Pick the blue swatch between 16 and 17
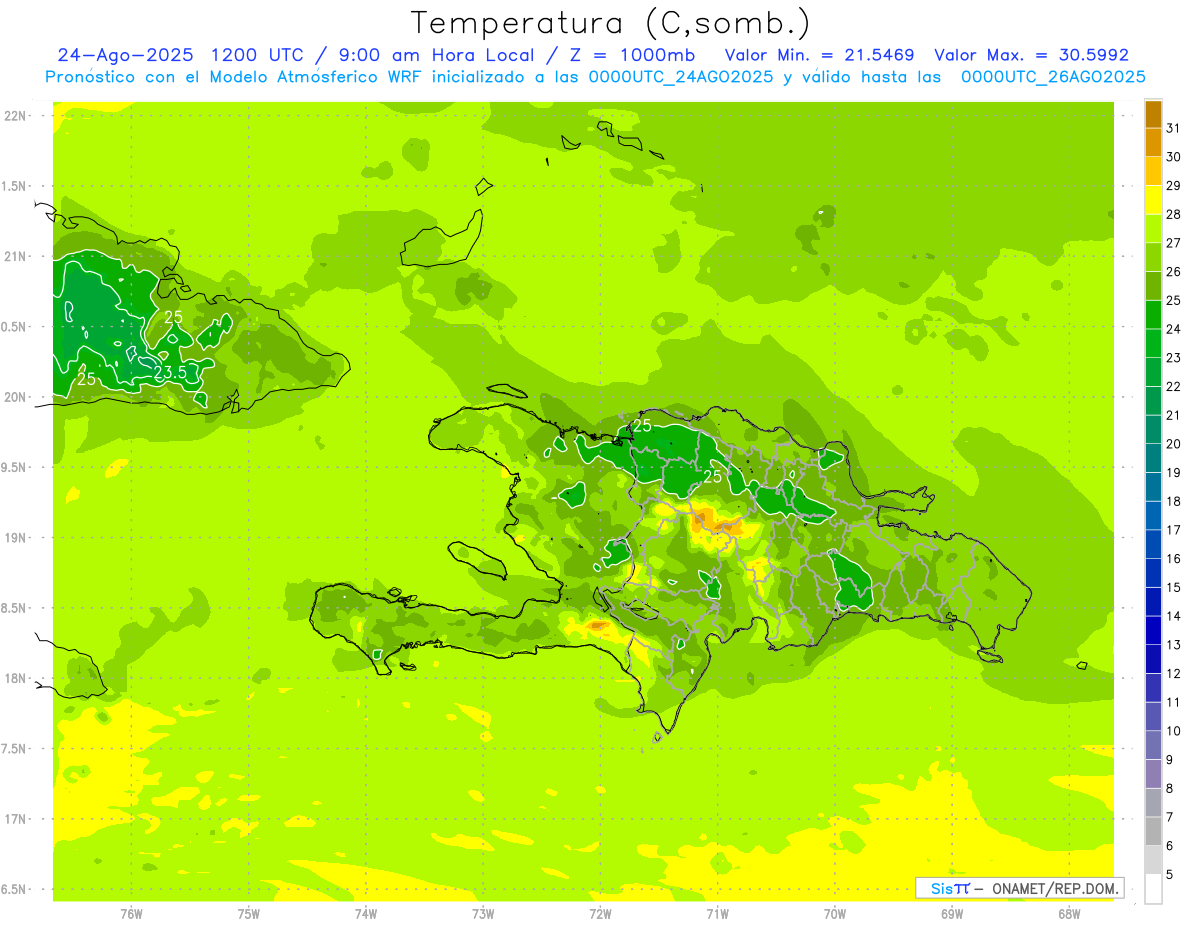This screenshot has width=1200, height=927. tap(1153, 544)
